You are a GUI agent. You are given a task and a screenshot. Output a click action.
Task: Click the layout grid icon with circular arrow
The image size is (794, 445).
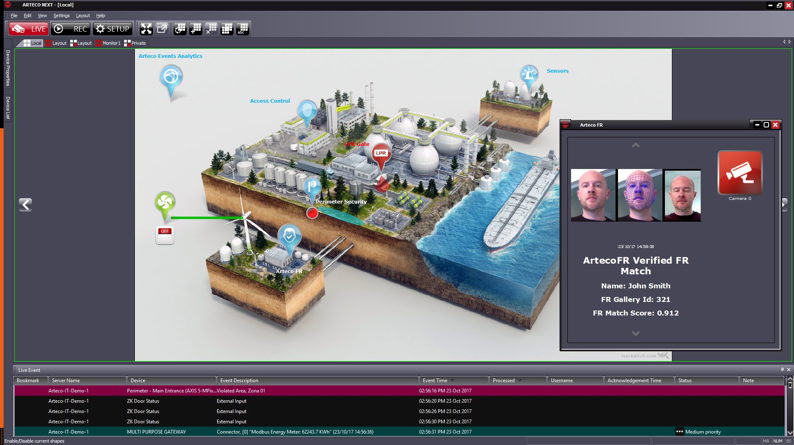click(x=180, y=29)
